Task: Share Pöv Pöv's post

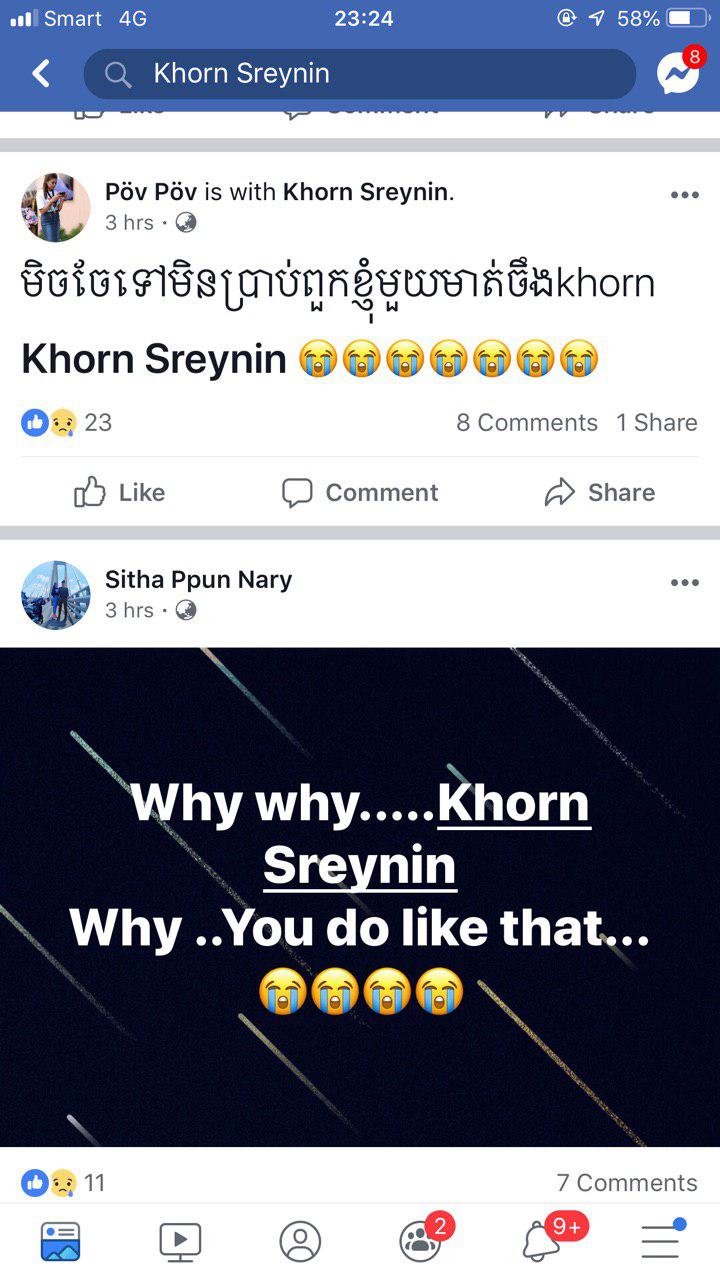Action: pos(600,492)
